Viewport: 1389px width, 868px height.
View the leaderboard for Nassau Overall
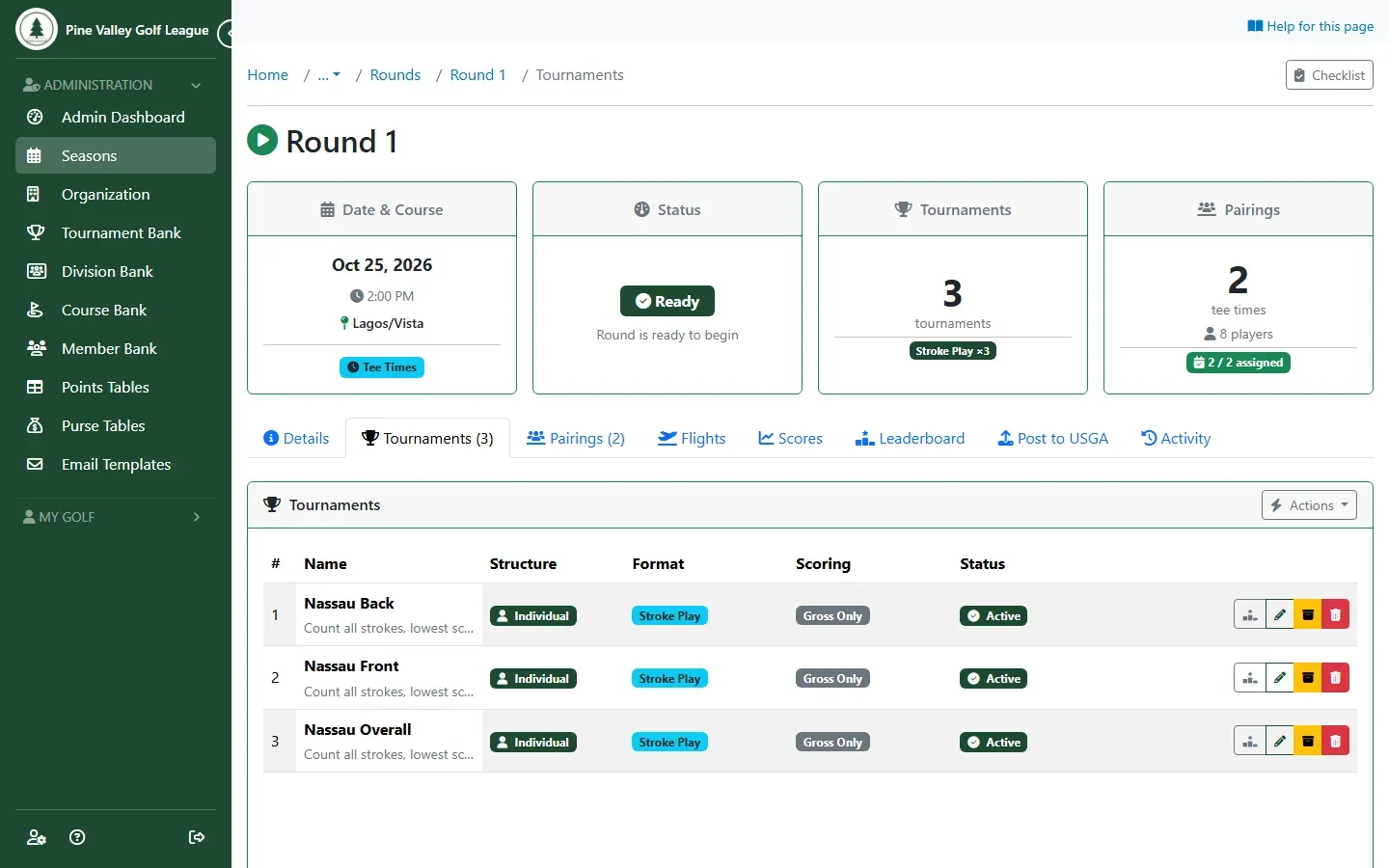tap(1250, 741)
